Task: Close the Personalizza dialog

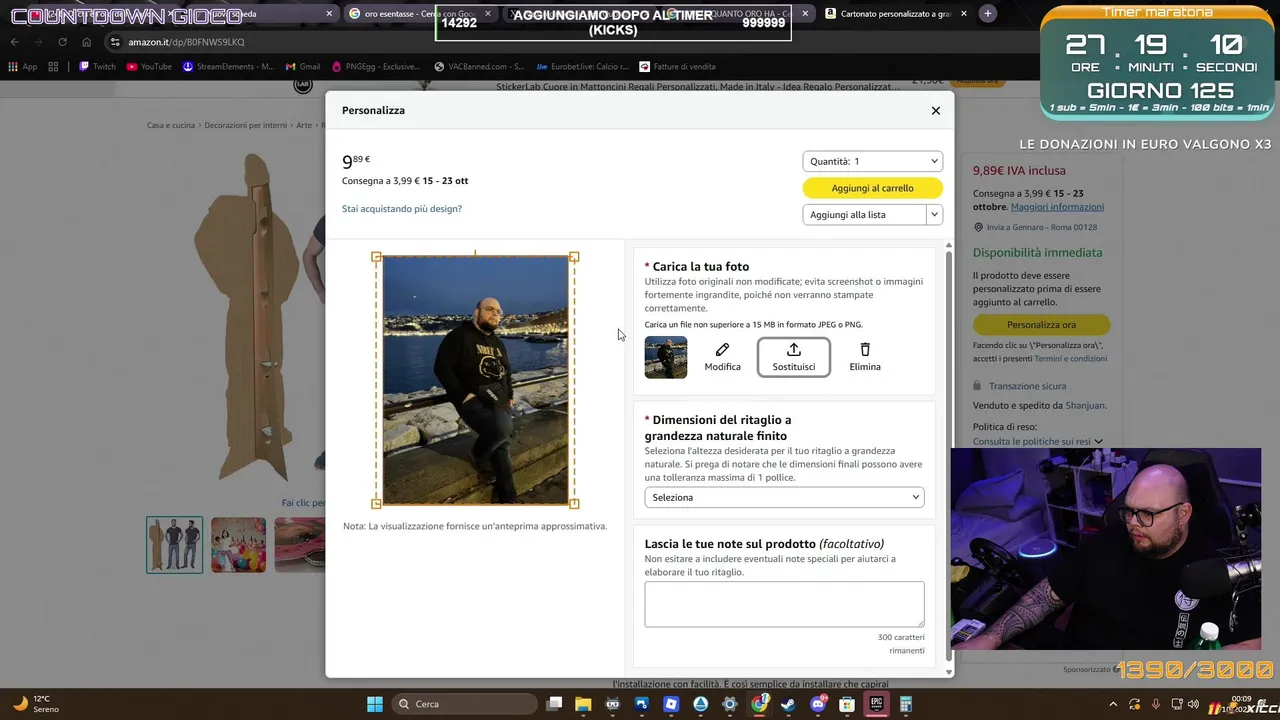Action: coord(936,111)
